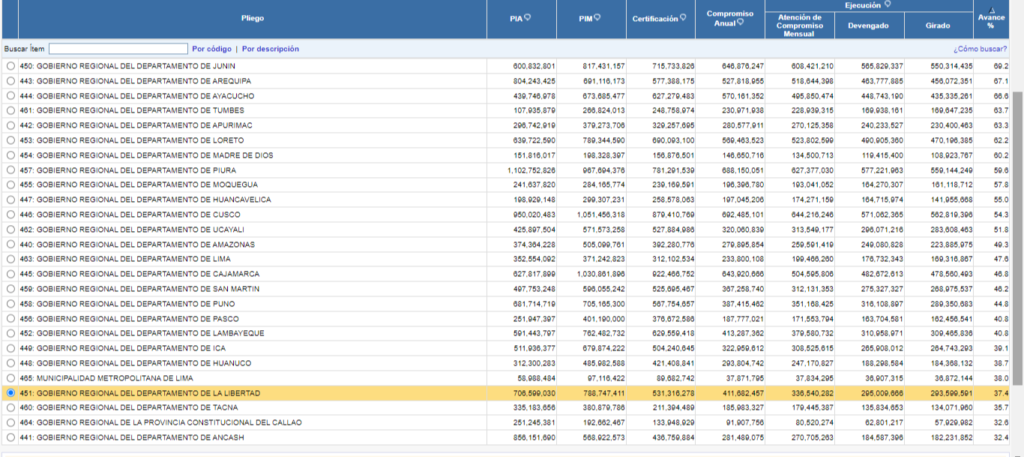Click the Devengado column header
Image resolution: width=1024 pixels, height=457 pixels.
point(869,25)
